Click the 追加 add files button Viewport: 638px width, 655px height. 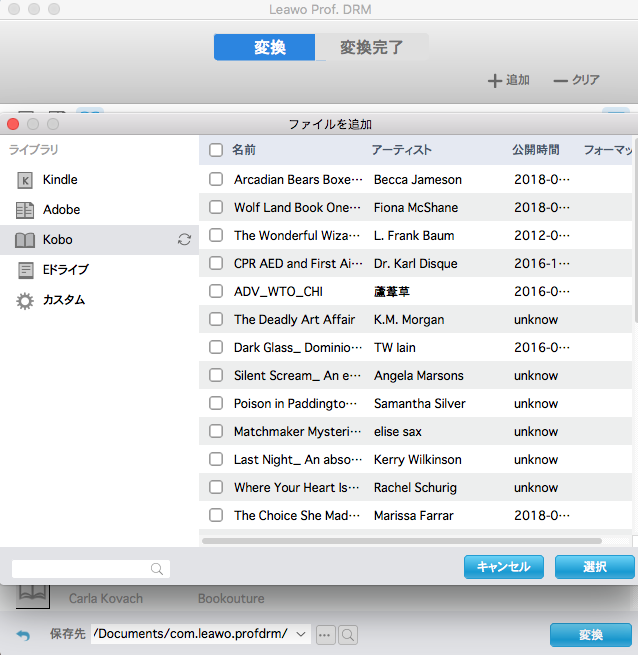[x=508, y=80]
